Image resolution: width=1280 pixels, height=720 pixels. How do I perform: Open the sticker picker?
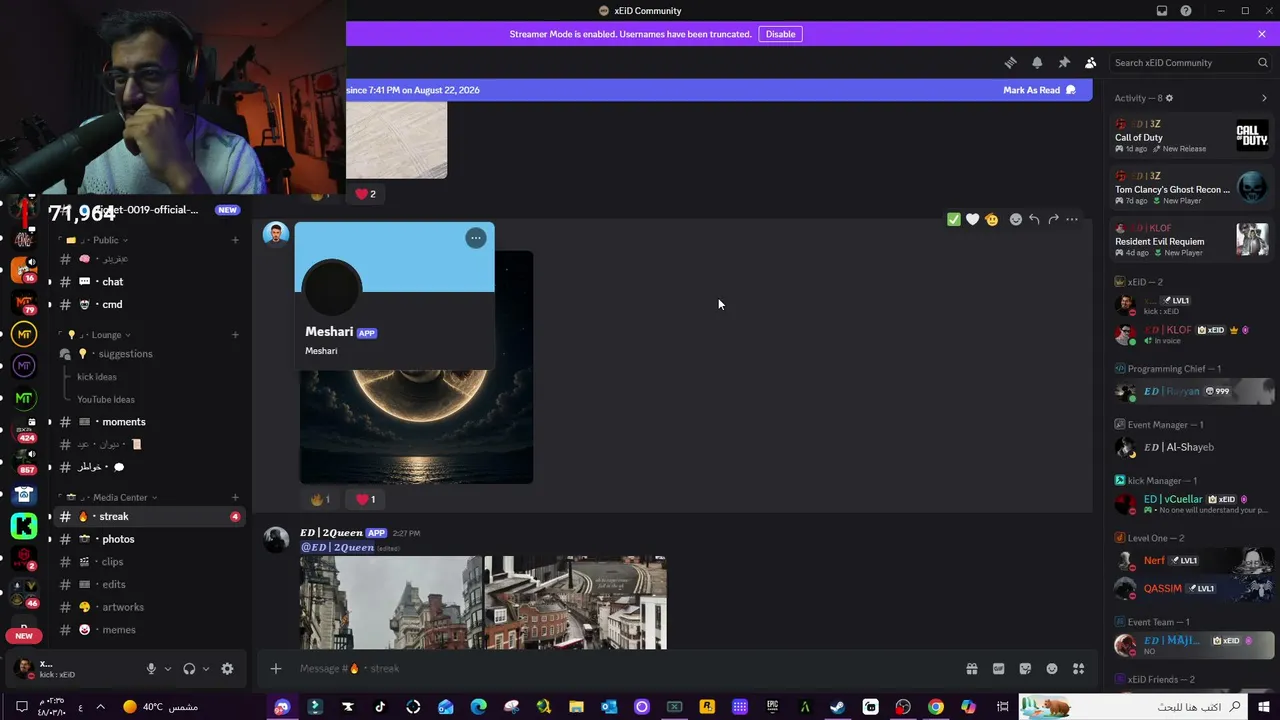pos(1025,669)
